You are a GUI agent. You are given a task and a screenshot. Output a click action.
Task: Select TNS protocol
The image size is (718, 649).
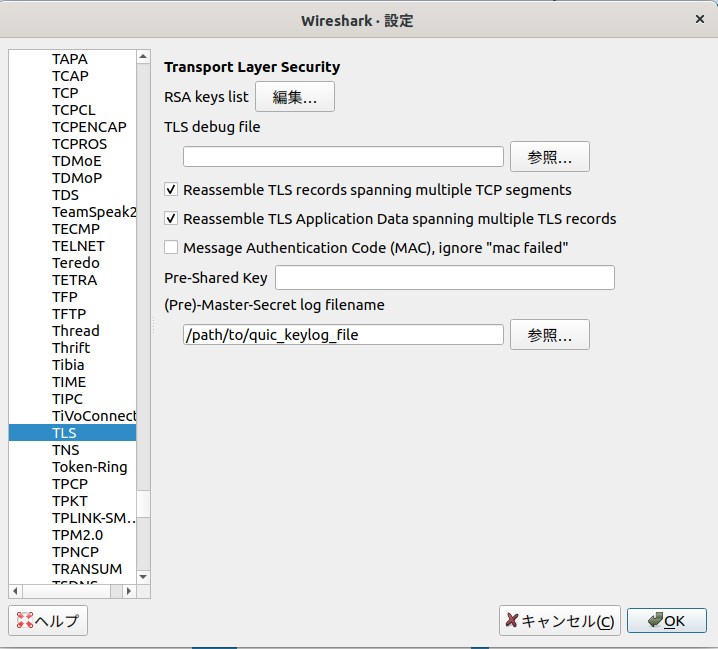pyautogui.click(x=66, y=450)
